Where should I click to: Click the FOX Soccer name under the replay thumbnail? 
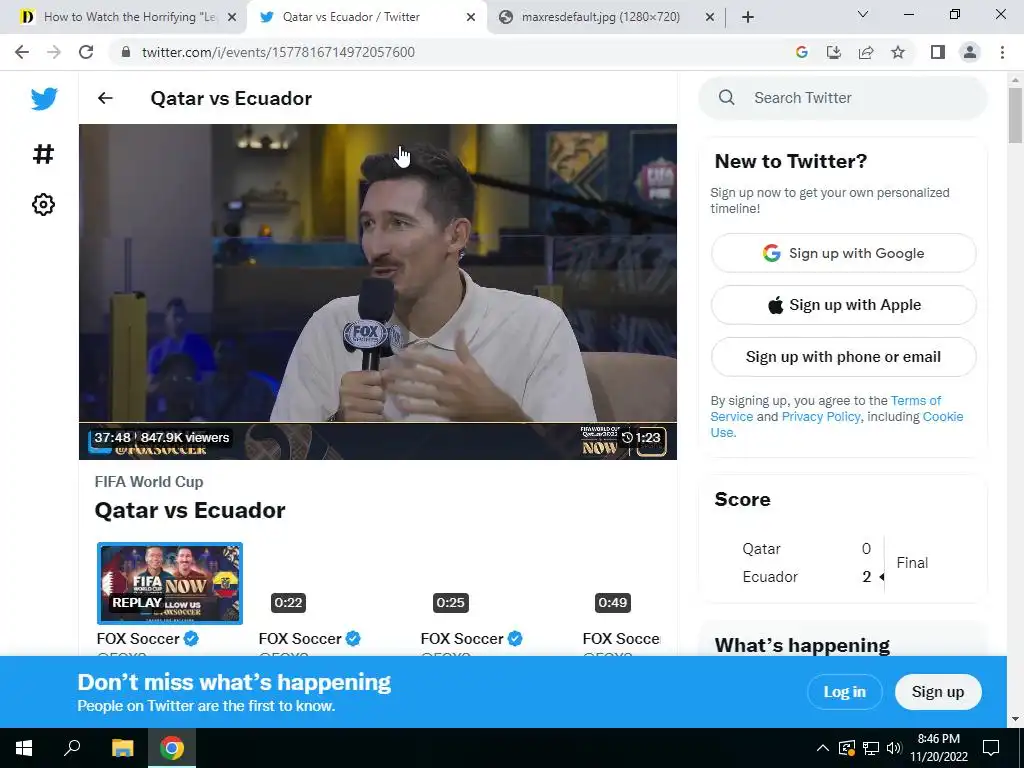pos(138,639)
